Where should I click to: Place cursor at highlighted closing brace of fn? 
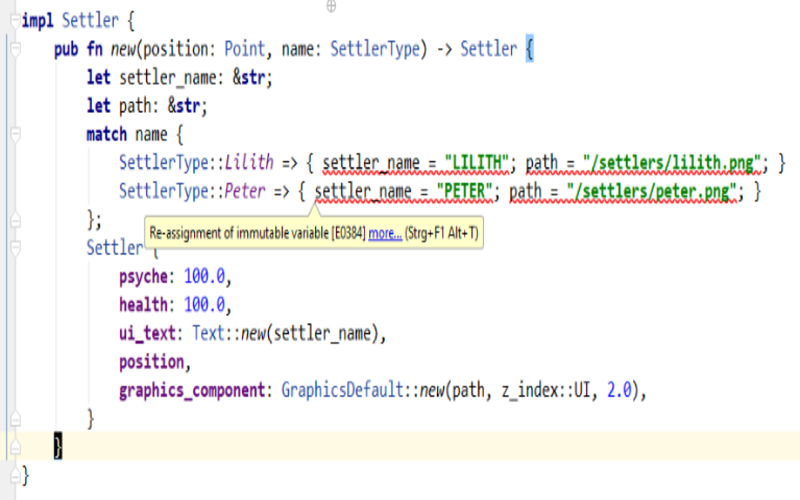pos(58,447)
